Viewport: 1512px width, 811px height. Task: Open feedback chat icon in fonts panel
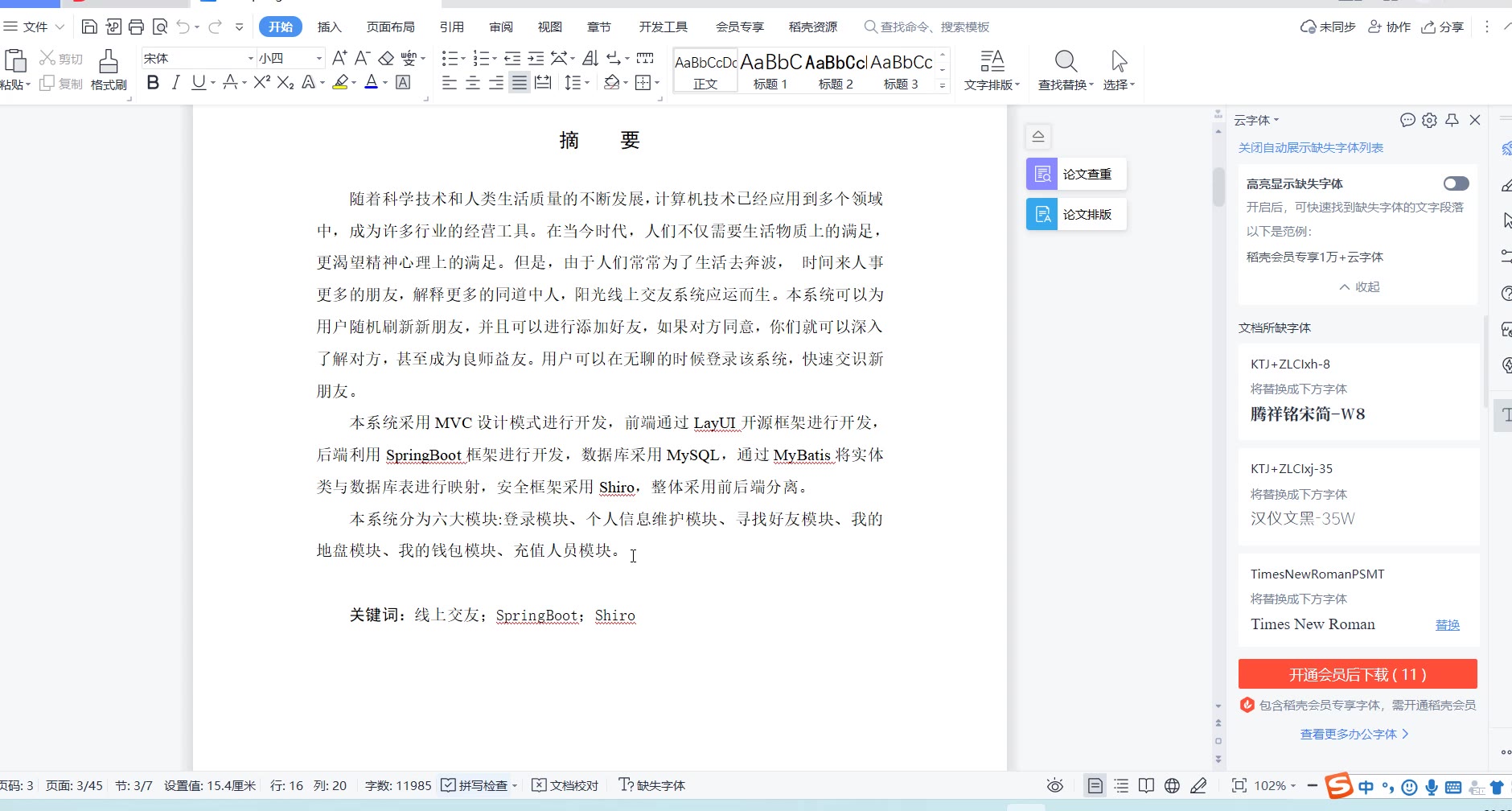tap(1407, 120)
